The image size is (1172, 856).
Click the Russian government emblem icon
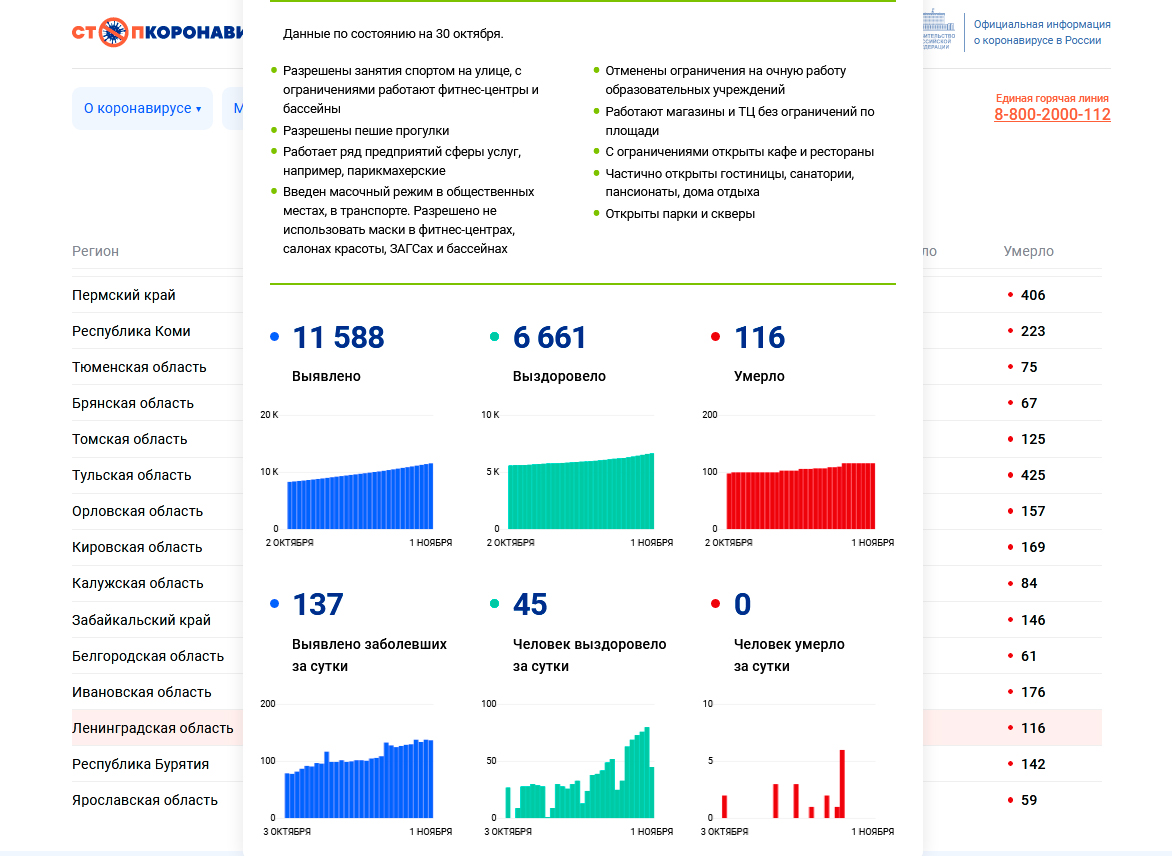pyautogui.click(x=937, y=30)
